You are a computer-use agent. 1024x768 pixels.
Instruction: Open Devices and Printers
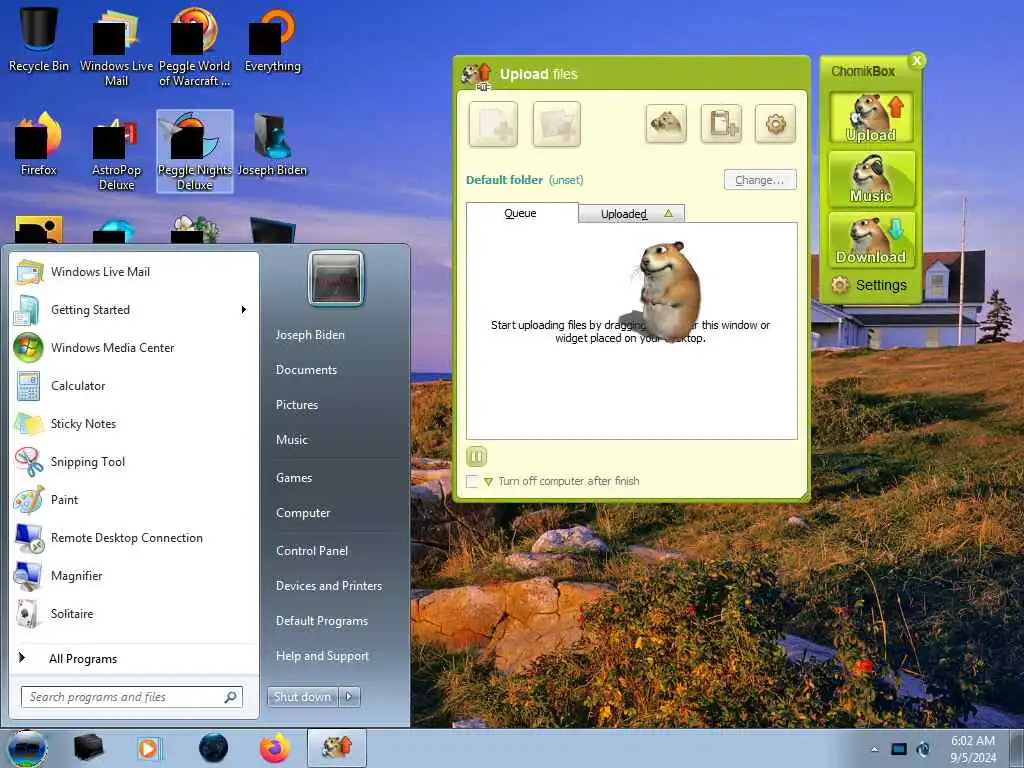click(329, 586)
